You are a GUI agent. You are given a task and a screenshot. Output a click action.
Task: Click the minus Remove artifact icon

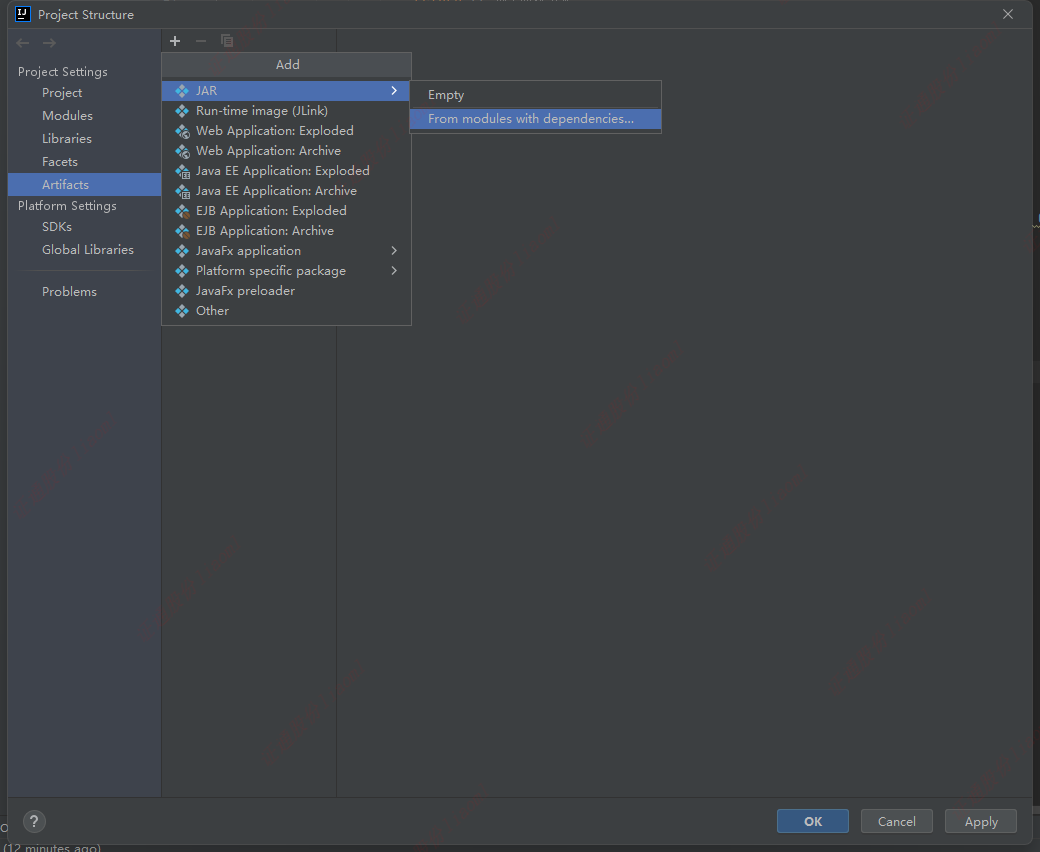[201, 41]
